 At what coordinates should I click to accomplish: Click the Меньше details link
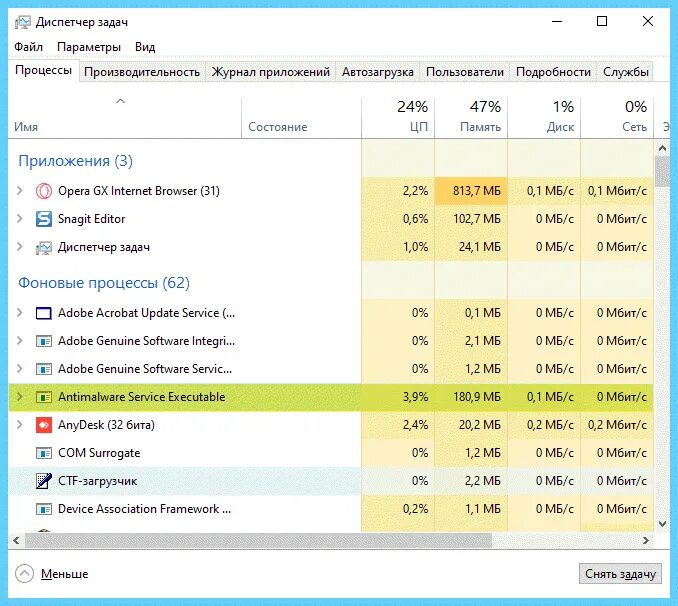pyautogui.click(x=64, y=574)
